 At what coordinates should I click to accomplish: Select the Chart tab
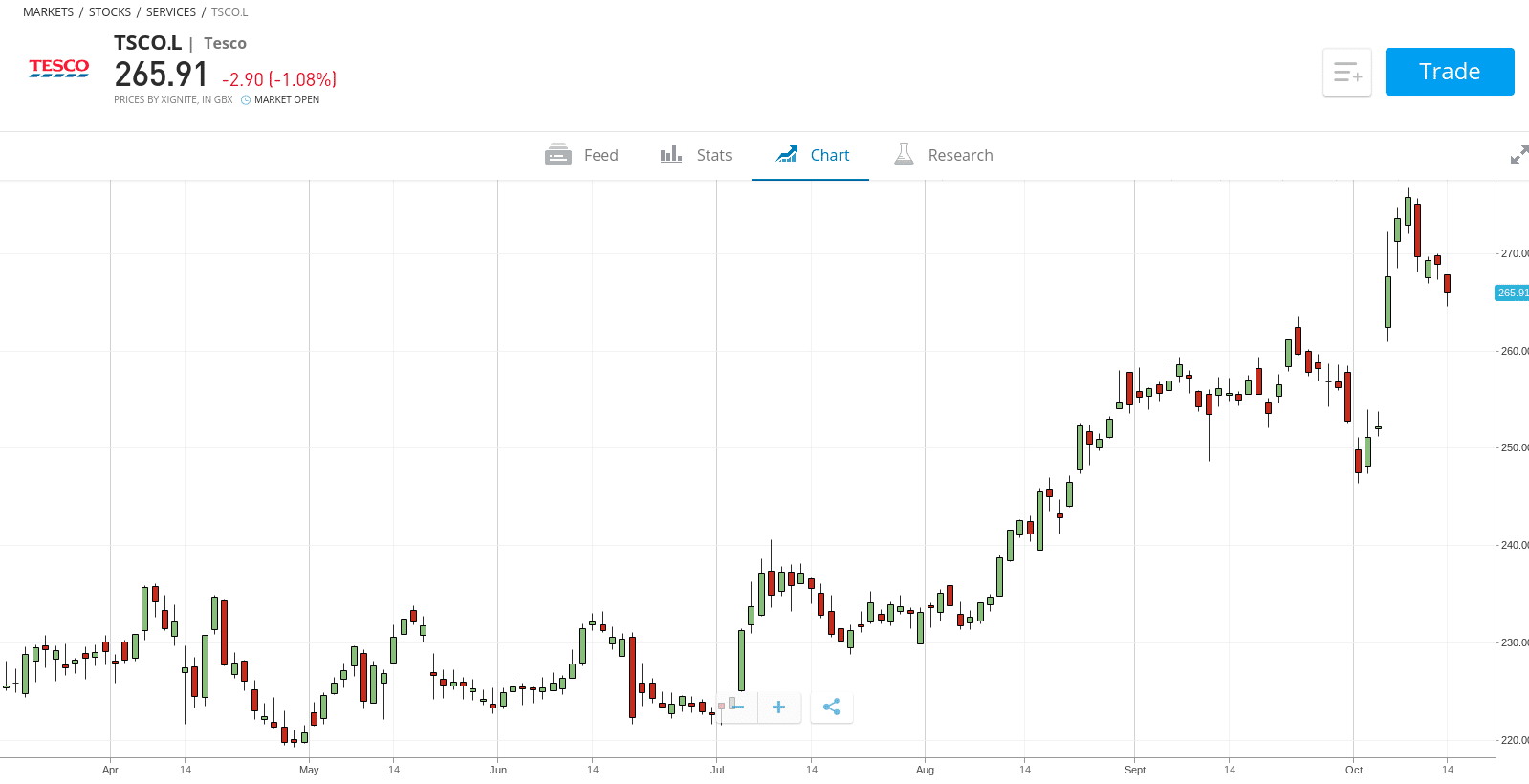811,155
